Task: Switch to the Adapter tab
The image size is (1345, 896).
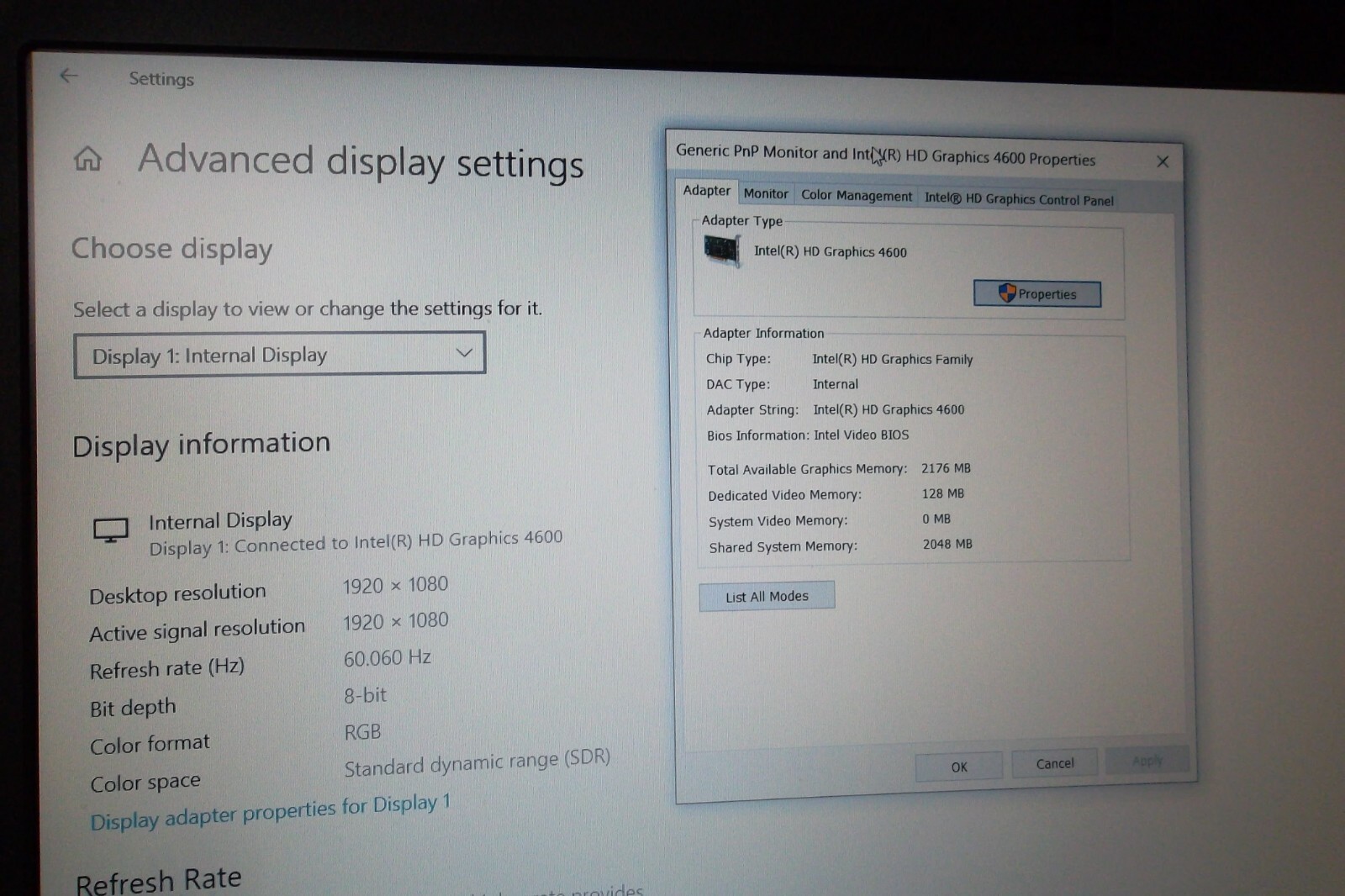Action: coord(707,191)
